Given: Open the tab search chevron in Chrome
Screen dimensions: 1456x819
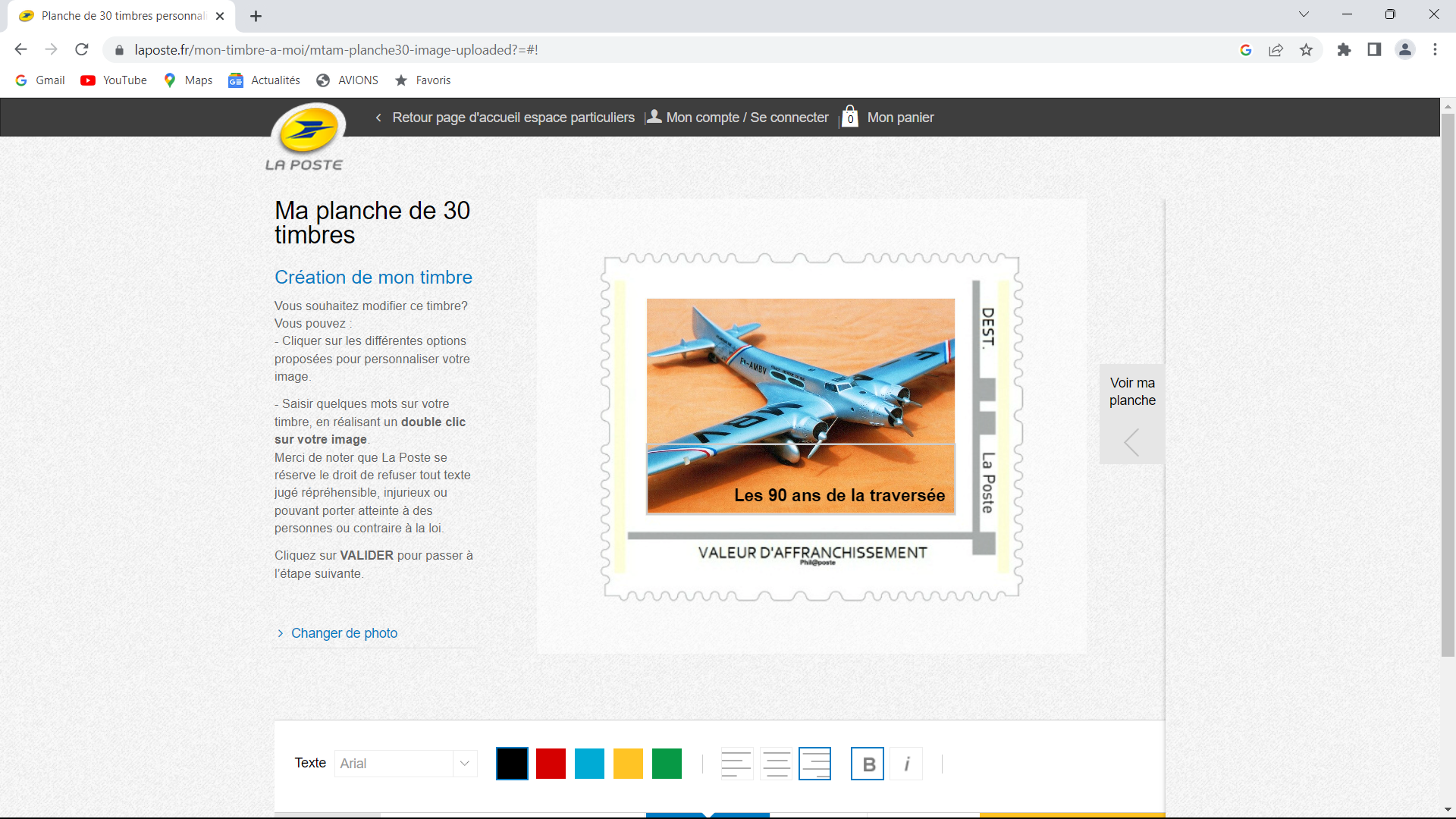Looking at the screenshot, I should click(x=1304, y=14).
